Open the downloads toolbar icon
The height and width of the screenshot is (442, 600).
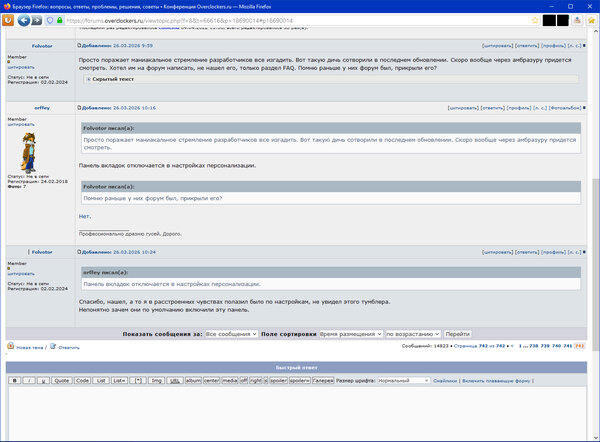pyautogui.click(x=577, y=20)
